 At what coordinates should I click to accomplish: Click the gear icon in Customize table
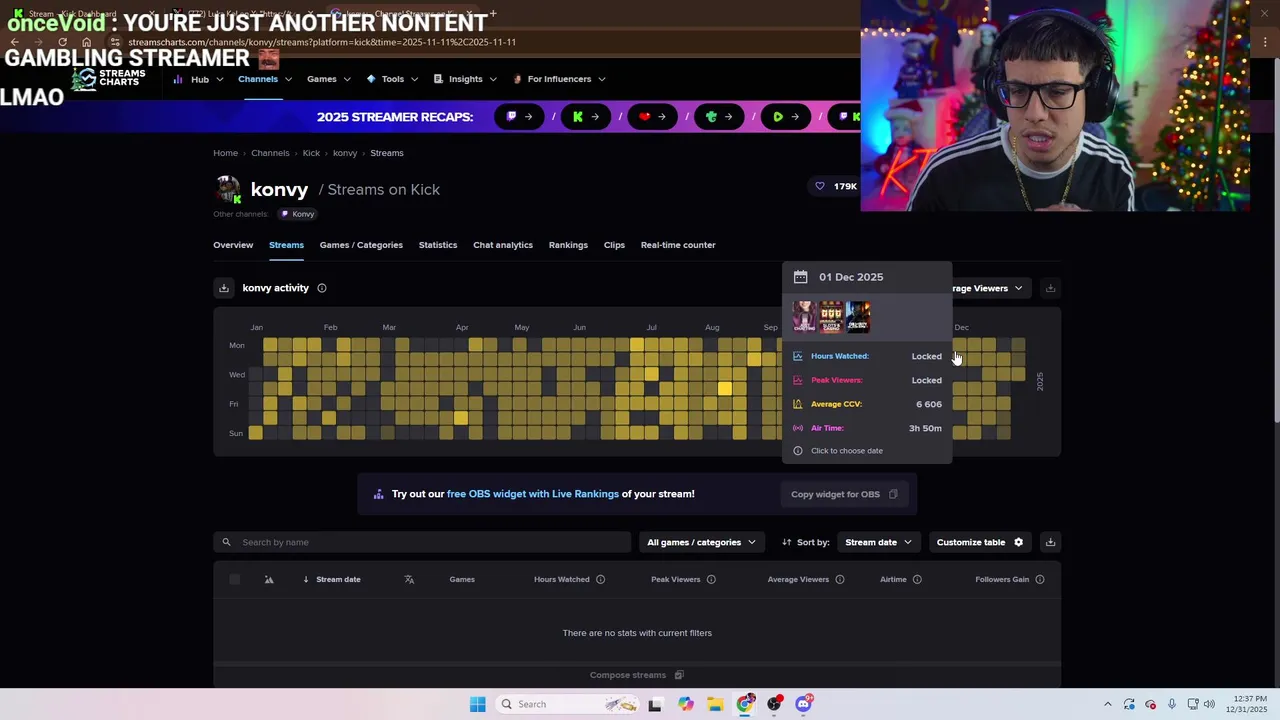(1019, 542)
